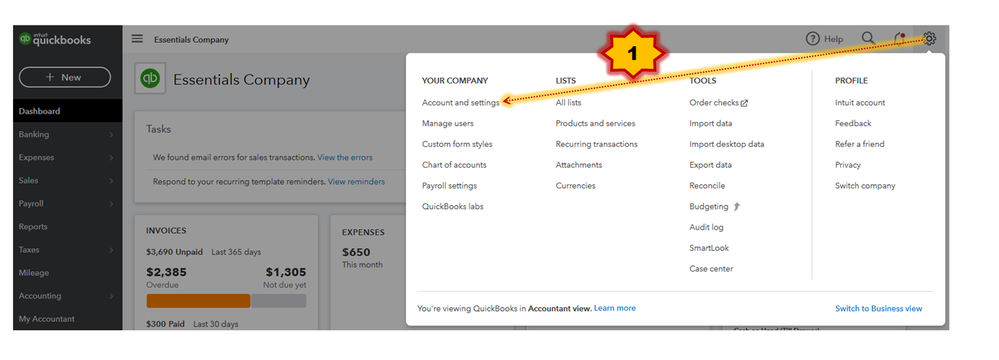Viewport: 999px width, 360px height.
Task: Click Switch to Business view
Action: [x=879, y=308]
